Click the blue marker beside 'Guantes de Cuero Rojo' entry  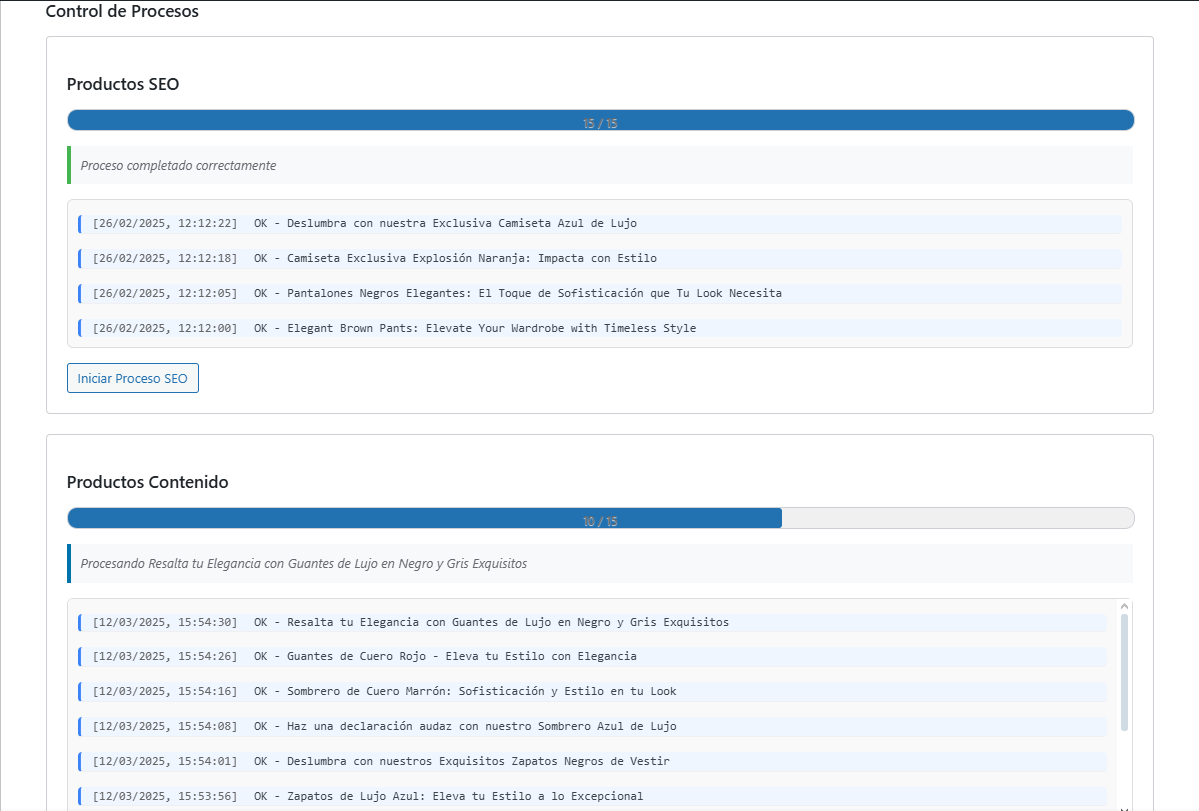click(x=80, y=656)
